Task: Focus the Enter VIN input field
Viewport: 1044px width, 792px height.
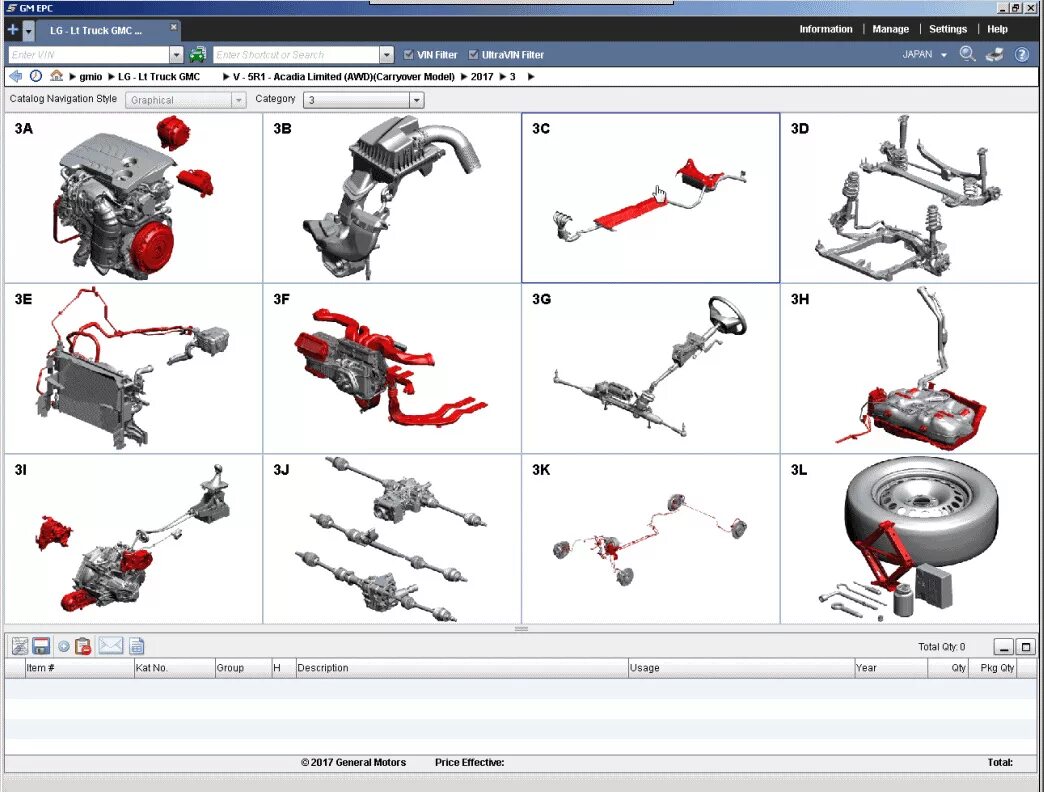Action: (x=89, y=55)
